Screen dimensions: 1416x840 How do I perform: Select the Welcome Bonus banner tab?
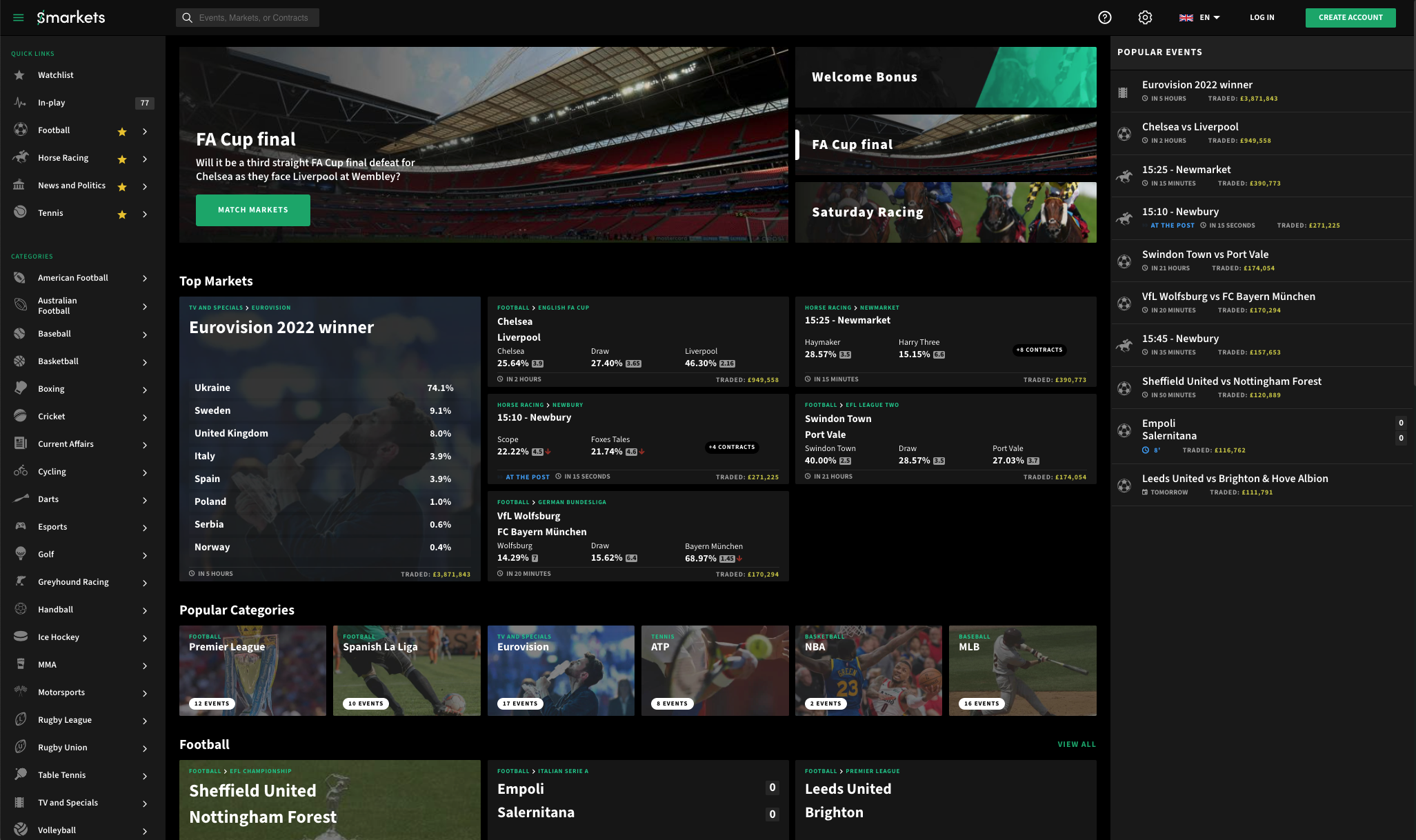tap(946, 77)
